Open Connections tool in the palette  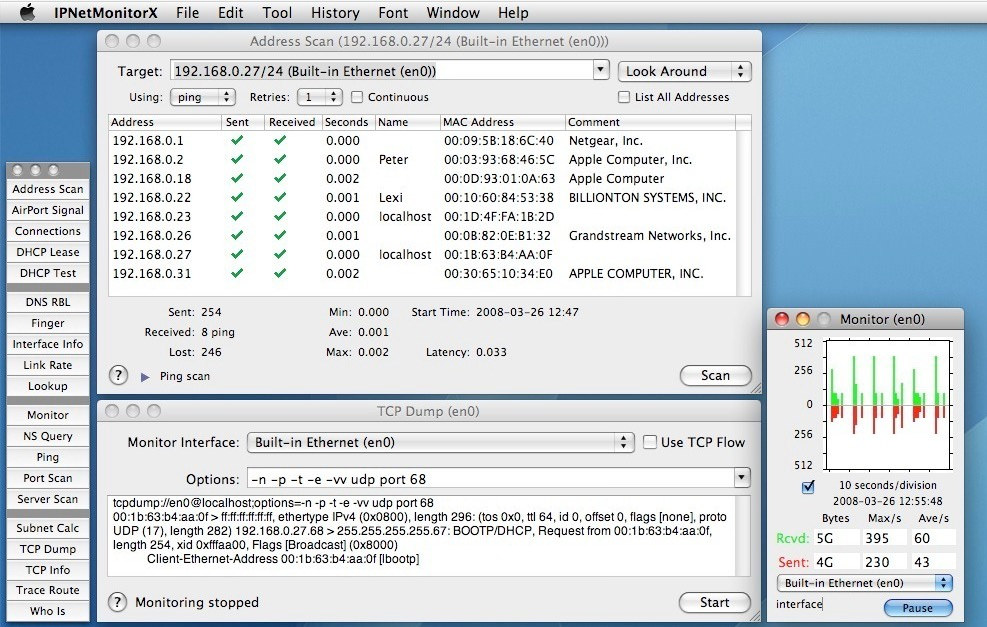48,231
